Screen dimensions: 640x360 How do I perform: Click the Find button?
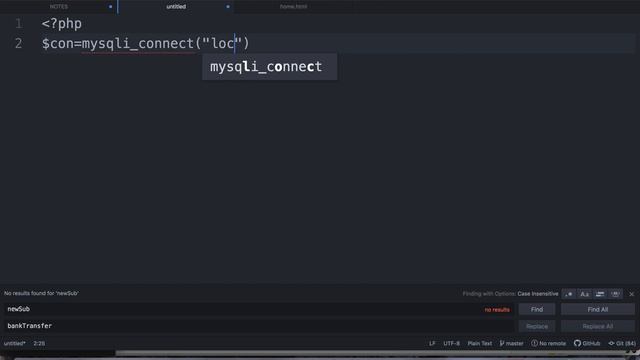pos(537,309)
